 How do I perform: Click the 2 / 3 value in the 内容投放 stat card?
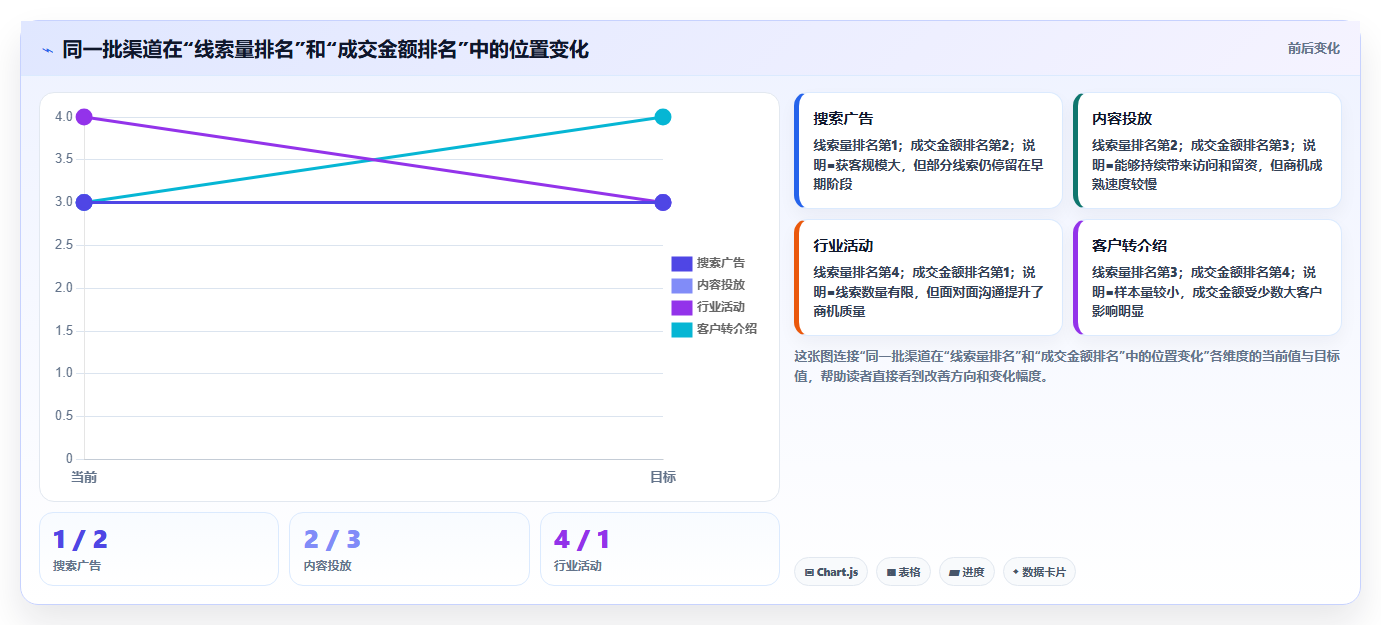click(x=332, y=540)
